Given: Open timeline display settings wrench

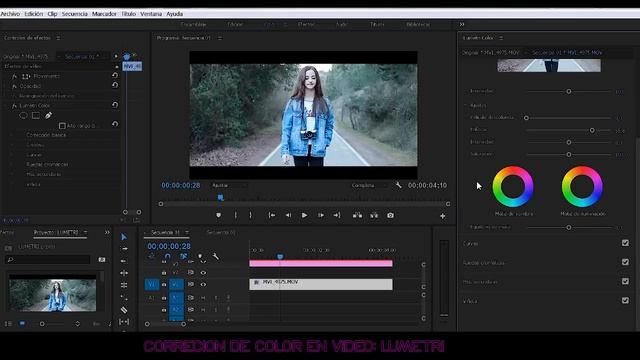Looking at the screenshot, I should 216,256.
